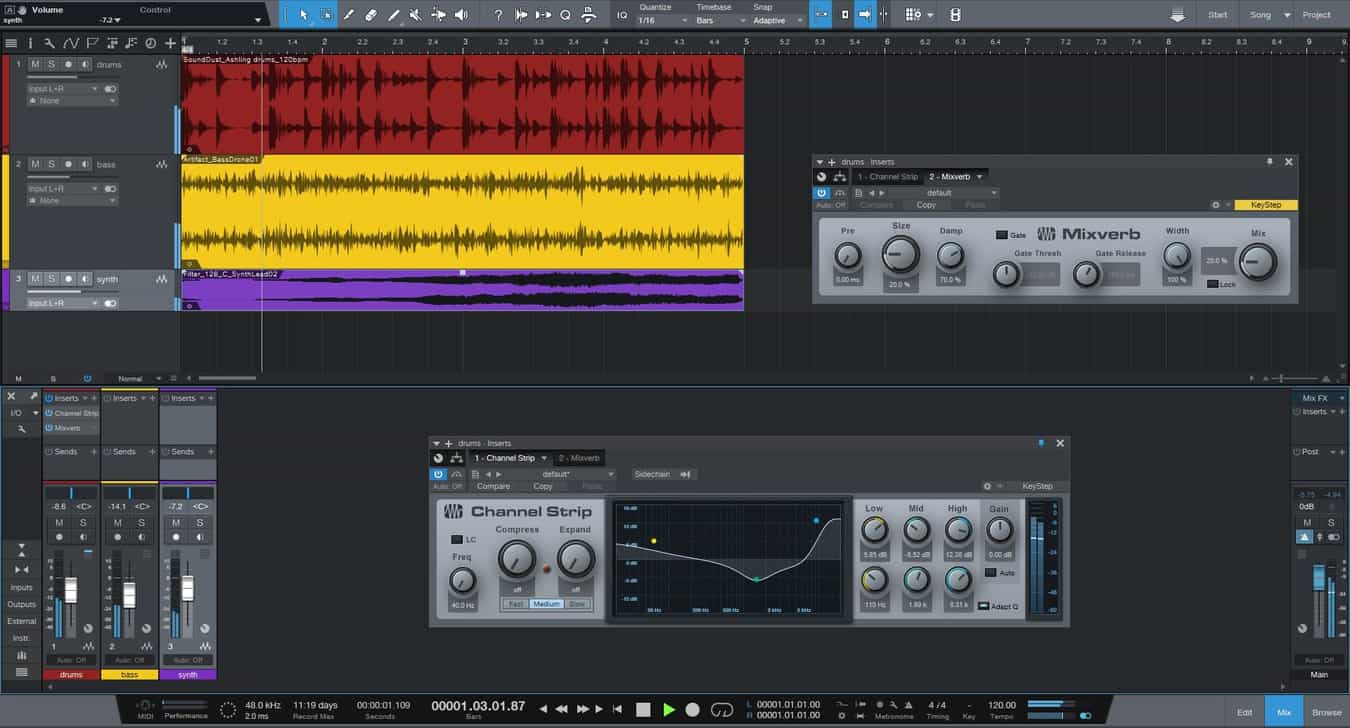Click the Mix knob in Mixverb
Viewport: 1350px width, 728px height.
(x=1258, y=262)
